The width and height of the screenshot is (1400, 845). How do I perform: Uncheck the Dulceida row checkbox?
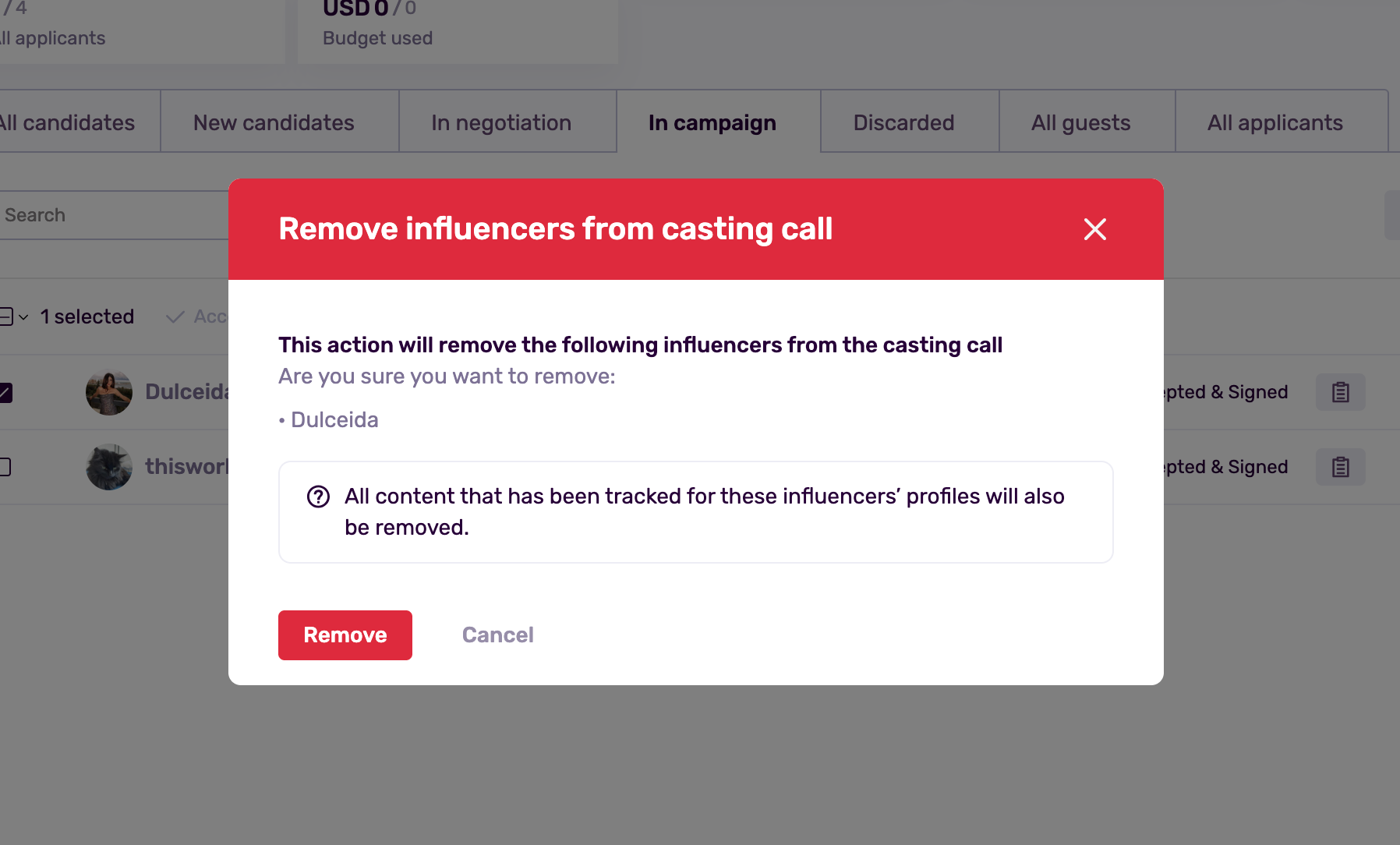(x=5, y=392)
